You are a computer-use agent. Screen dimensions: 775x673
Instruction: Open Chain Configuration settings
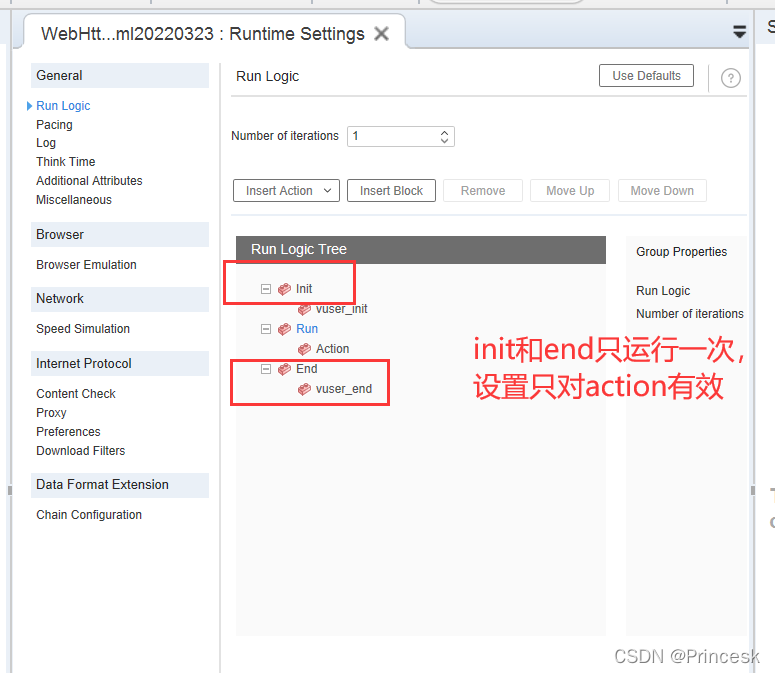[89, 515]
